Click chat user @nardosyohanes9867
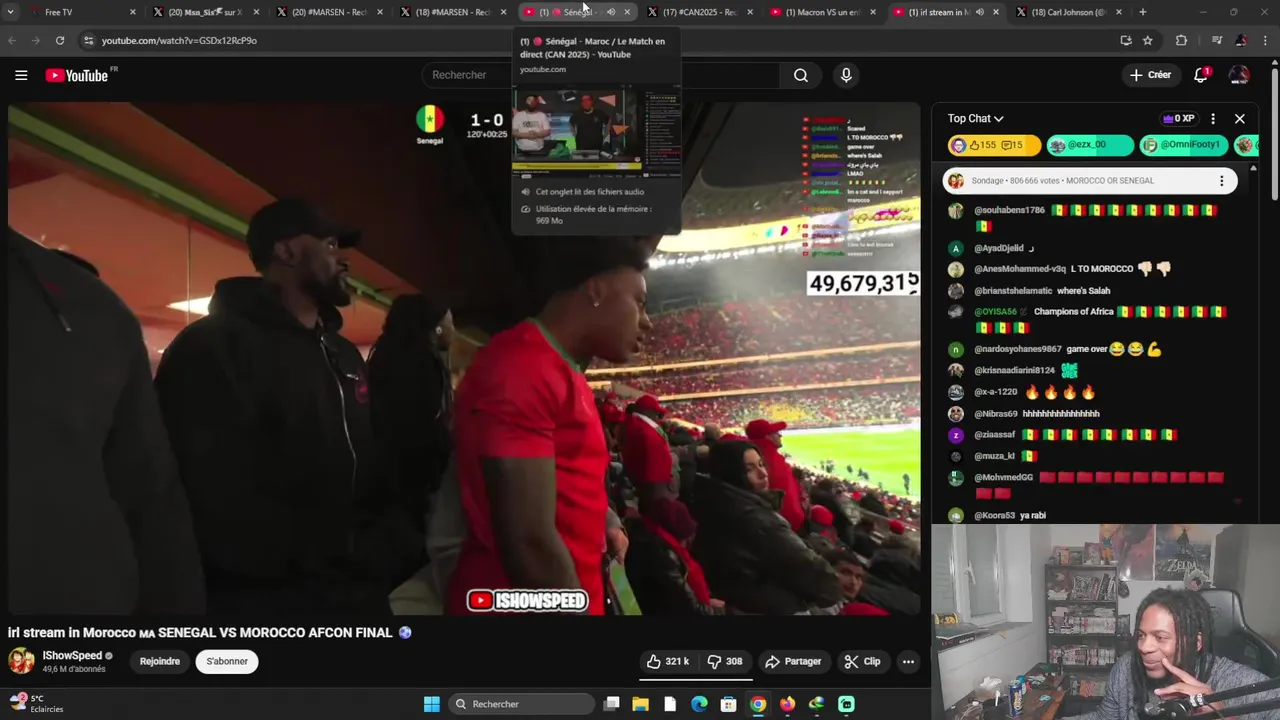The image size is (1280, 720). 1018,349
